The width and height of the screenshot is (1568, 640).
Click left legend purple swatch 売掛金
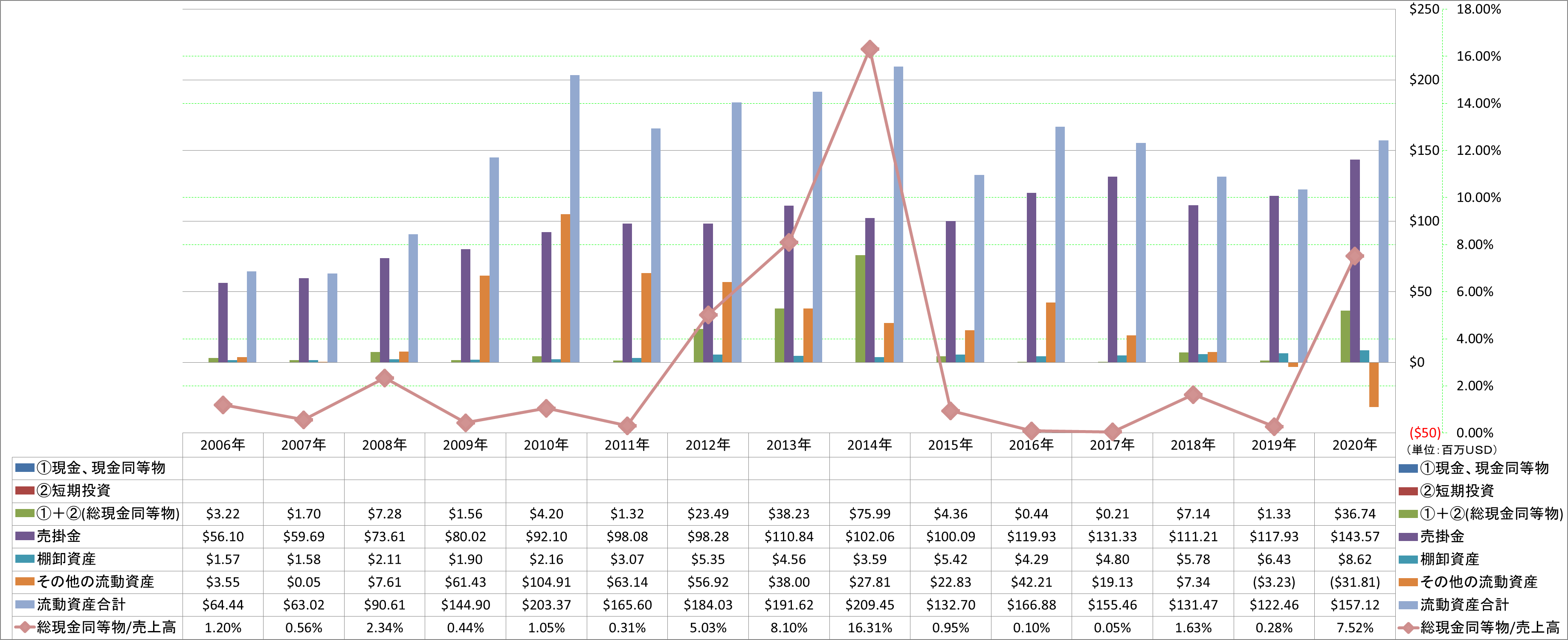tap(24, 536)
